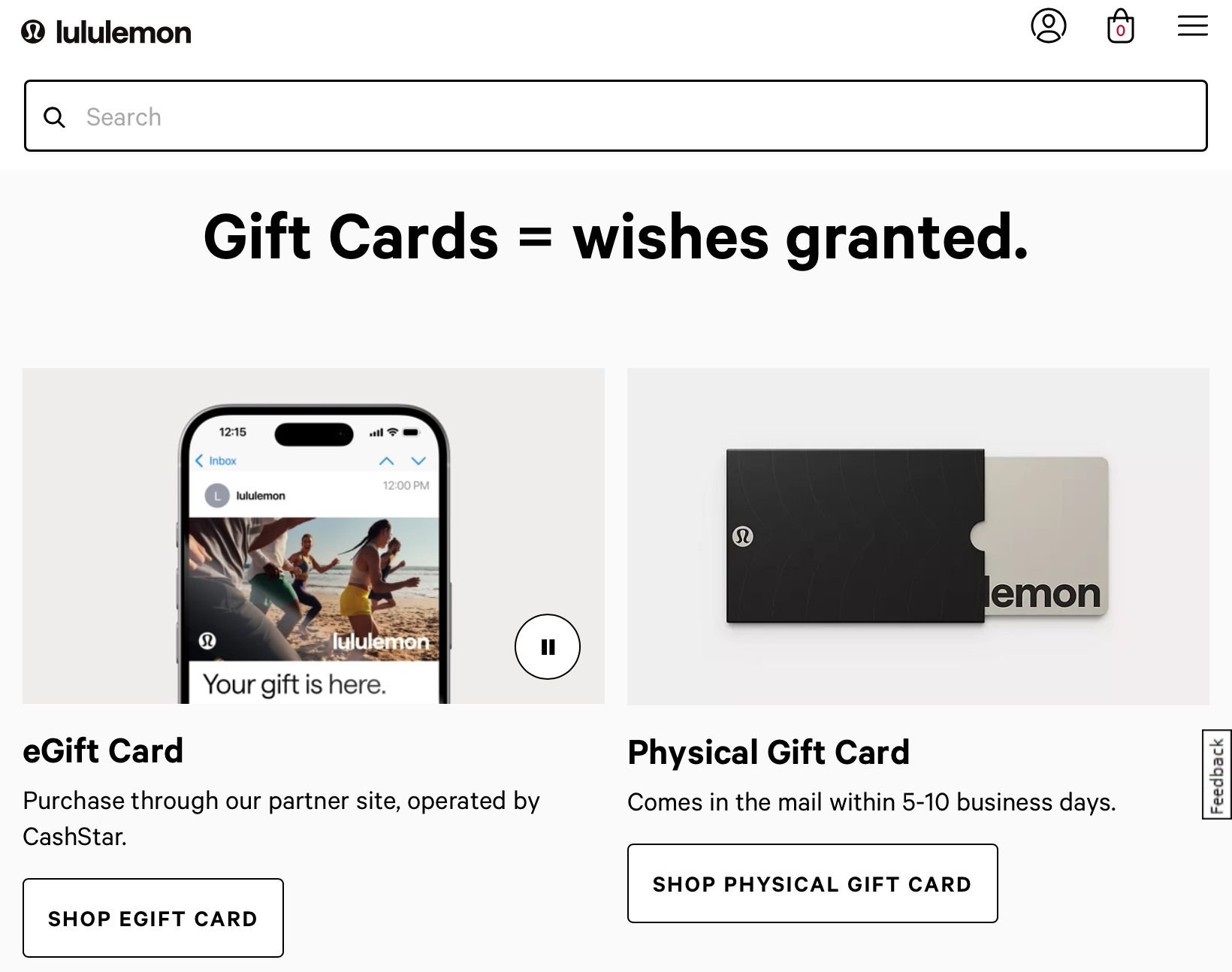Pause the eGift card video
This screenshot has width=1232, height=972.
548,647
